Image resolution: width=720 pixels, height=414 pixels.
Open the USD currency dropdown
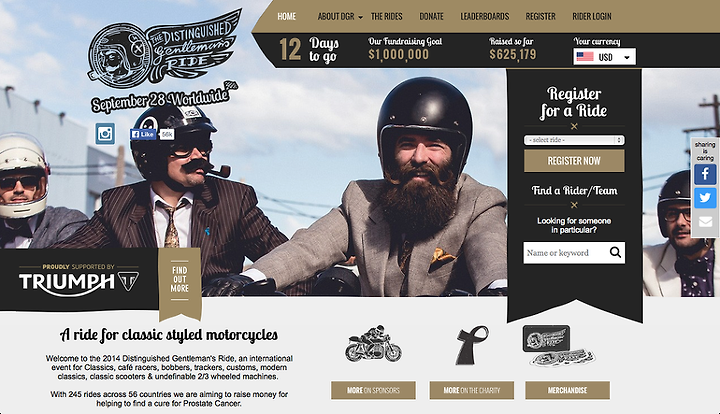tap(604, 57)
